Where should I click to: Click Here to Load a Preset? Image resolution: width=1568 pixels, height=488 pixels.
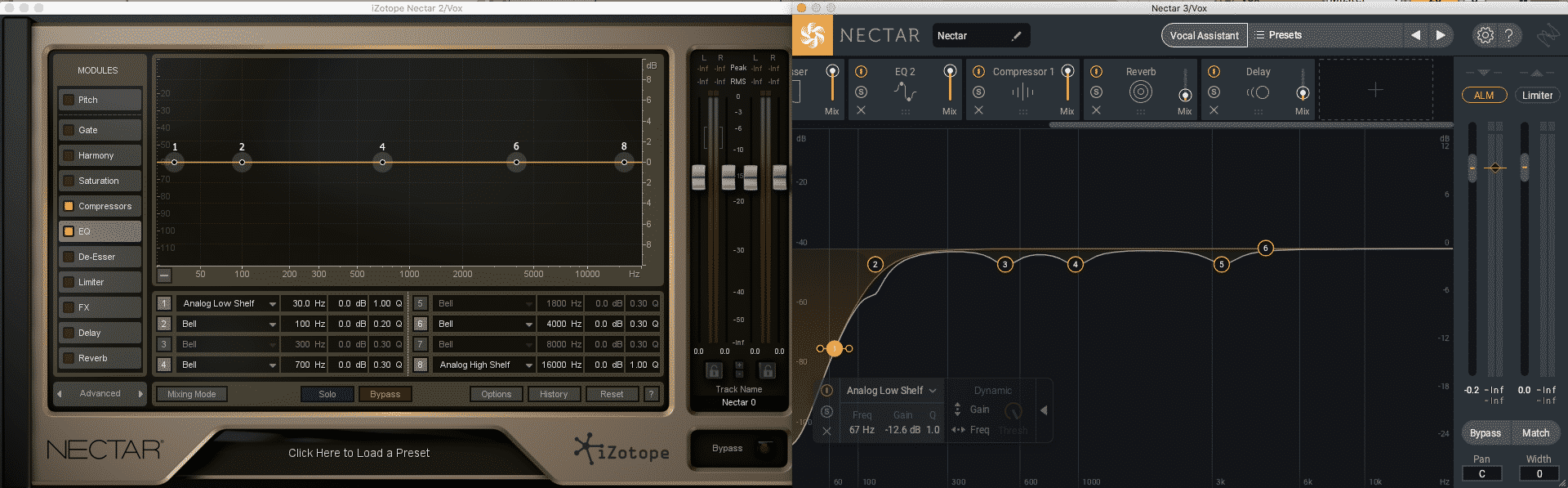[x=359, y=453]
